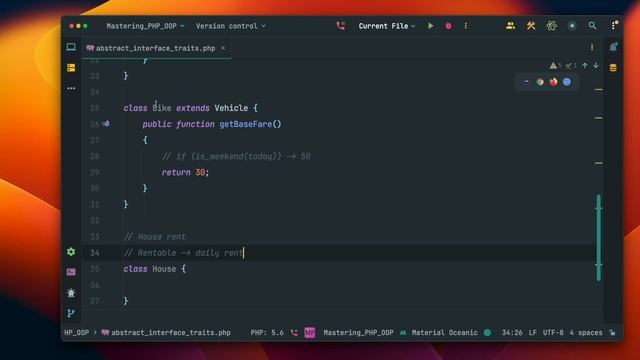This screenshot has width=640, height=360.
Task: Click the HP_OOP breadcrumb in navigation bar
Action: [76, 333]
